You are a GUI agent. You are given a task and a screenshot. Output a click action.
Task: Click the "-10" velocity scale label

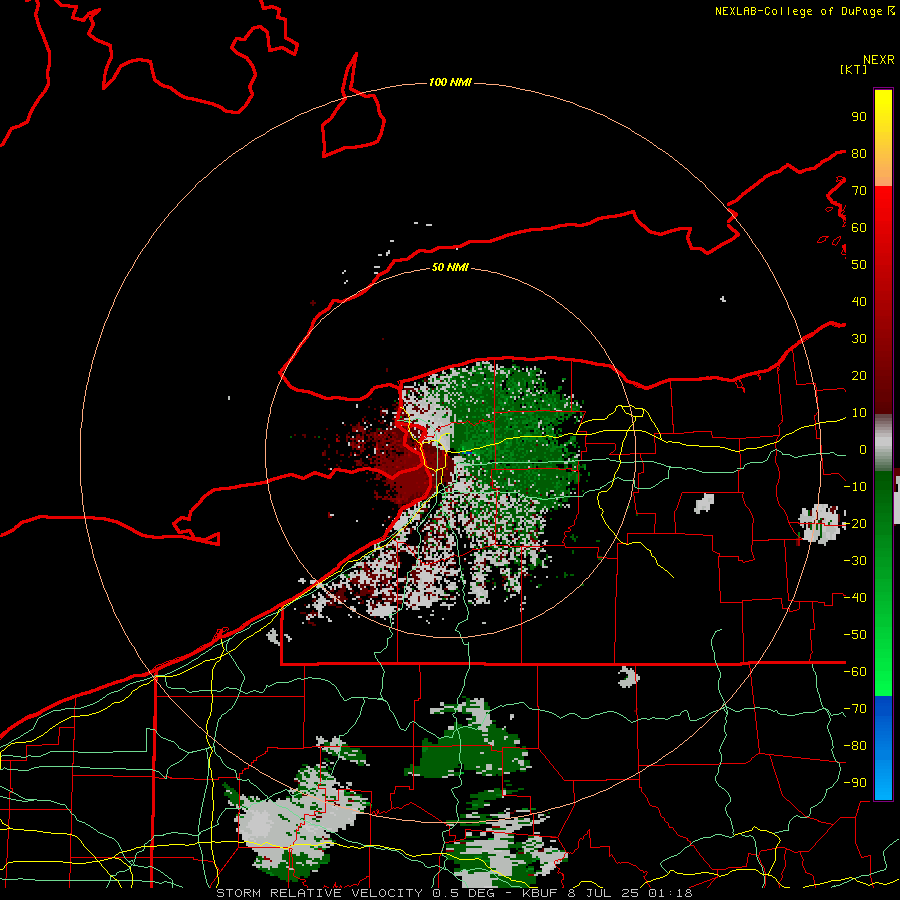[855, 487]
